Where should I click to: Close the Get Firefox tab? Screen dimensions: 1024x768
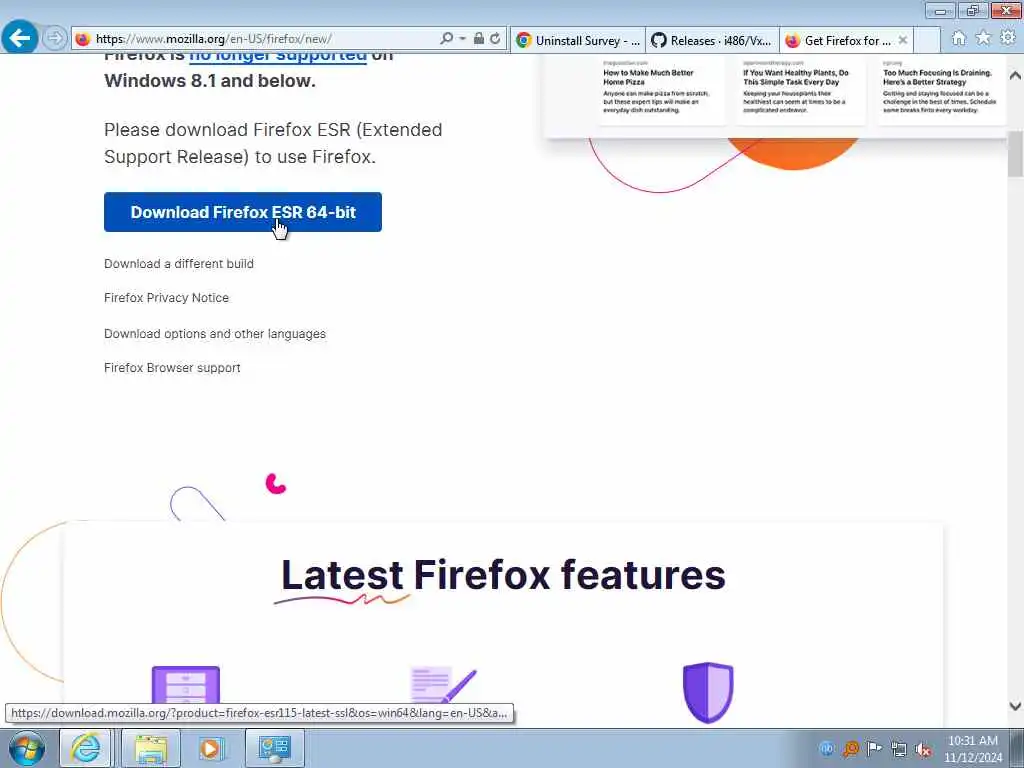click(x=903, y=40)
